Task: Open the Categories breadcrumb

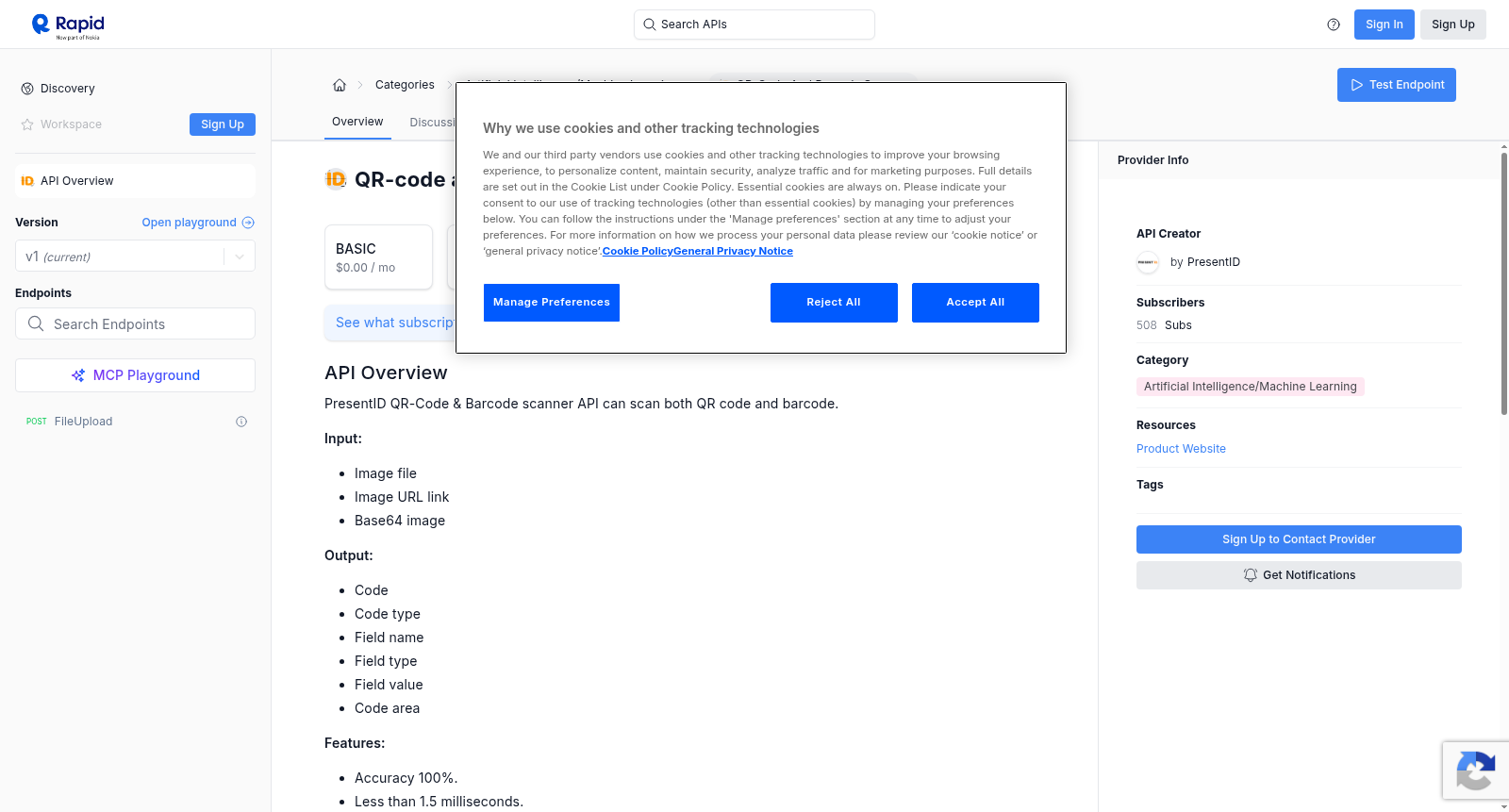Action: (405, 85)
